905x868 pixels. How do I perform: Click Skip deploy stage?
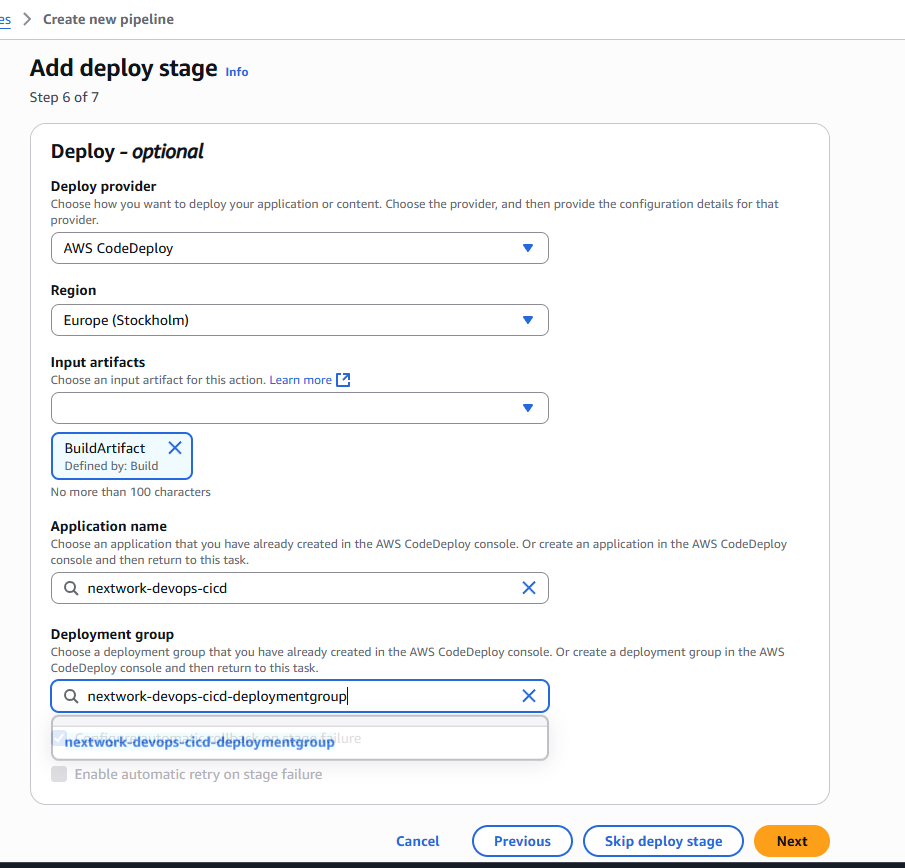(663, 841)
